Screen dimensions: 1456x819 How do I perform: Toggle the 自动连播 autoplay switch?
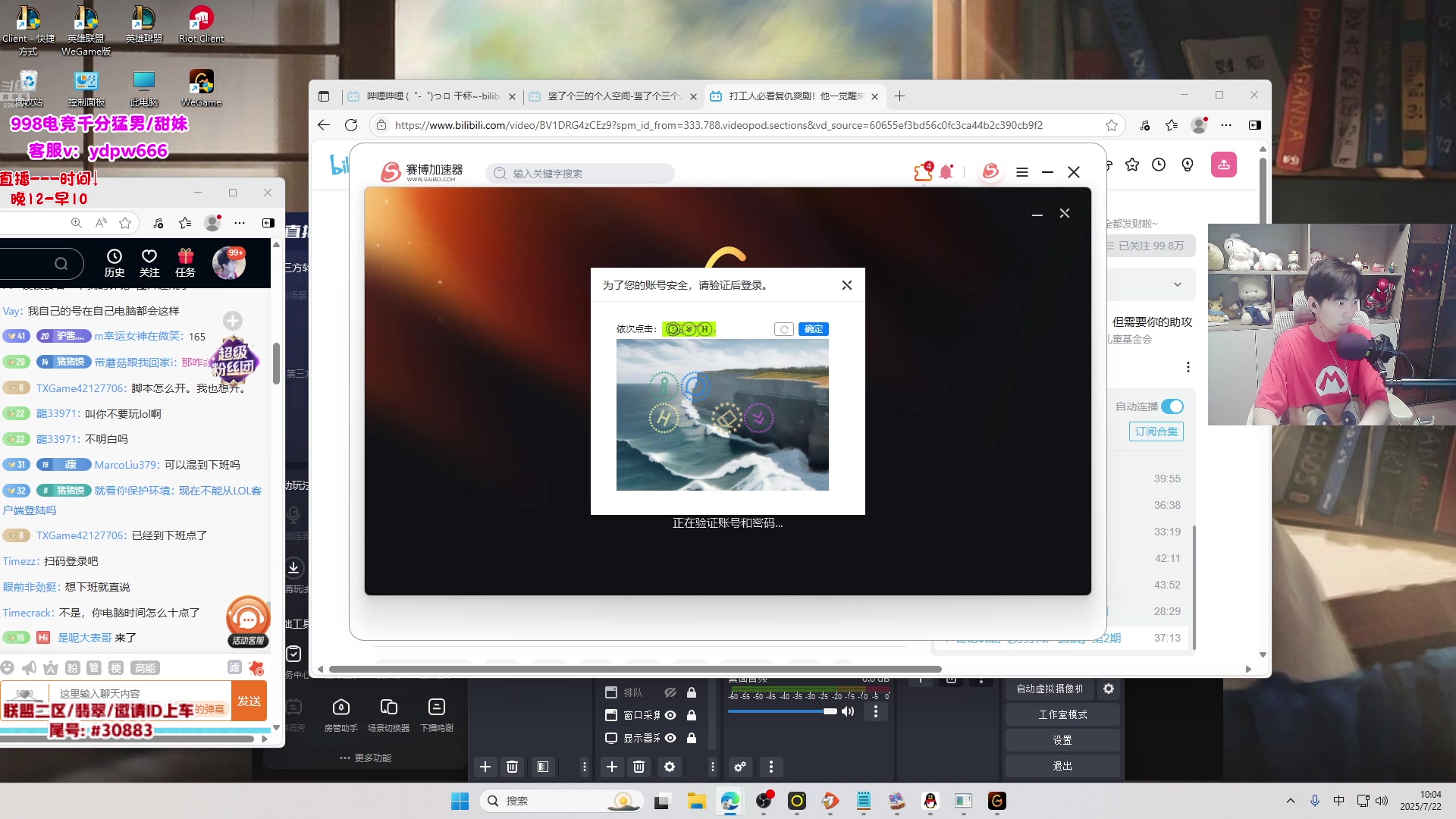(1172, 406)
